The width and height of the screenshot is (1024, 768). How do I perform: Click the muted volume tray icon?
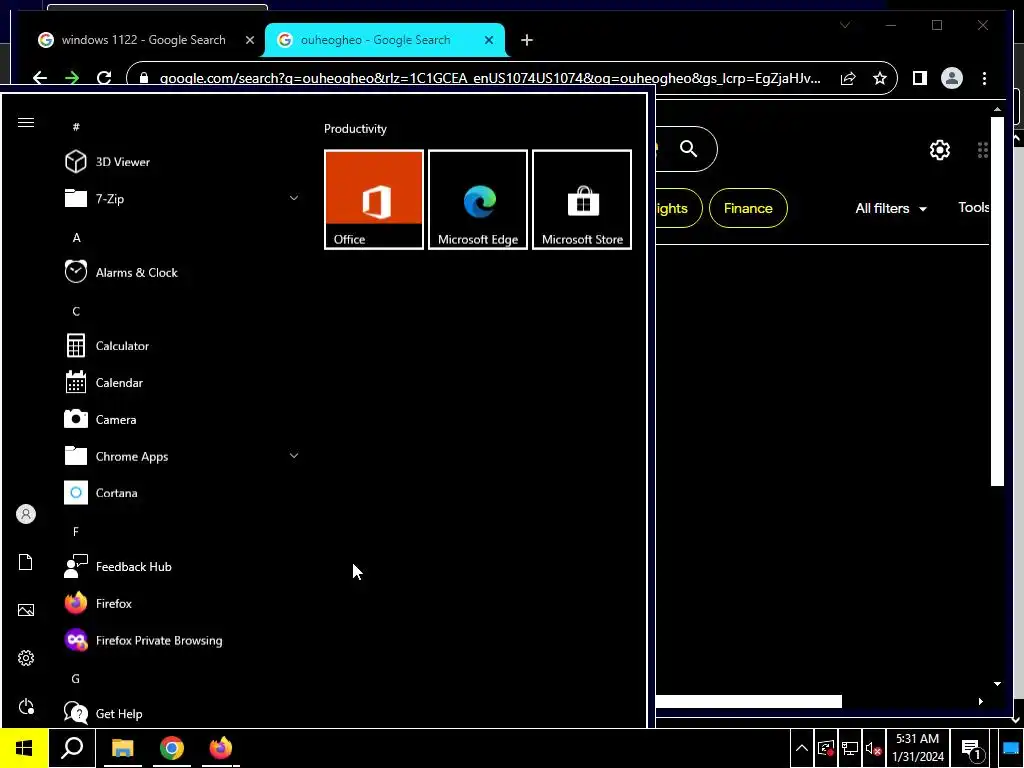[874, 749]
